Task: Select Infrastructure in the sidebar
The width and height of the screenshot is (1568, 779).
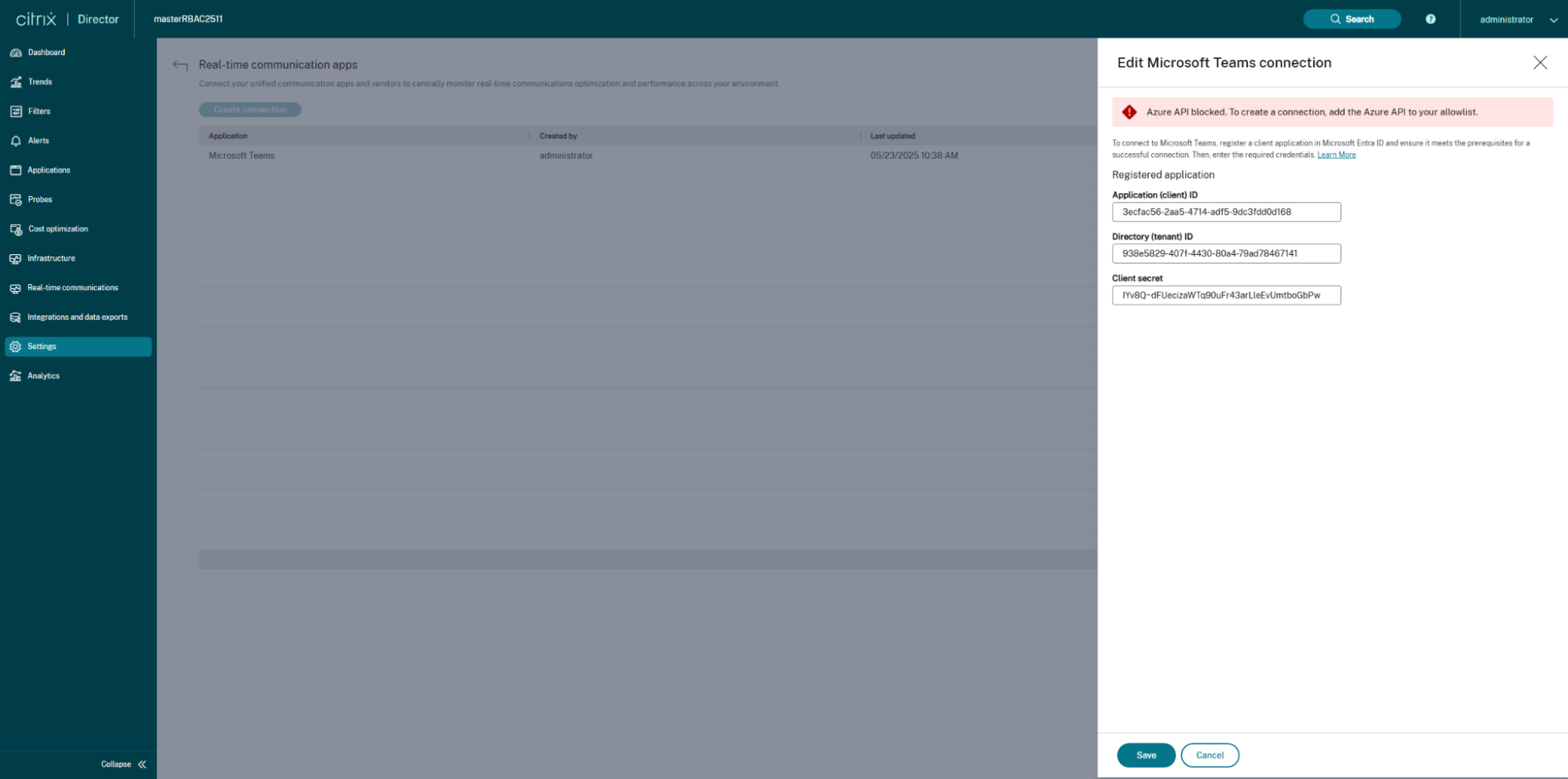Action: (51, 258)
